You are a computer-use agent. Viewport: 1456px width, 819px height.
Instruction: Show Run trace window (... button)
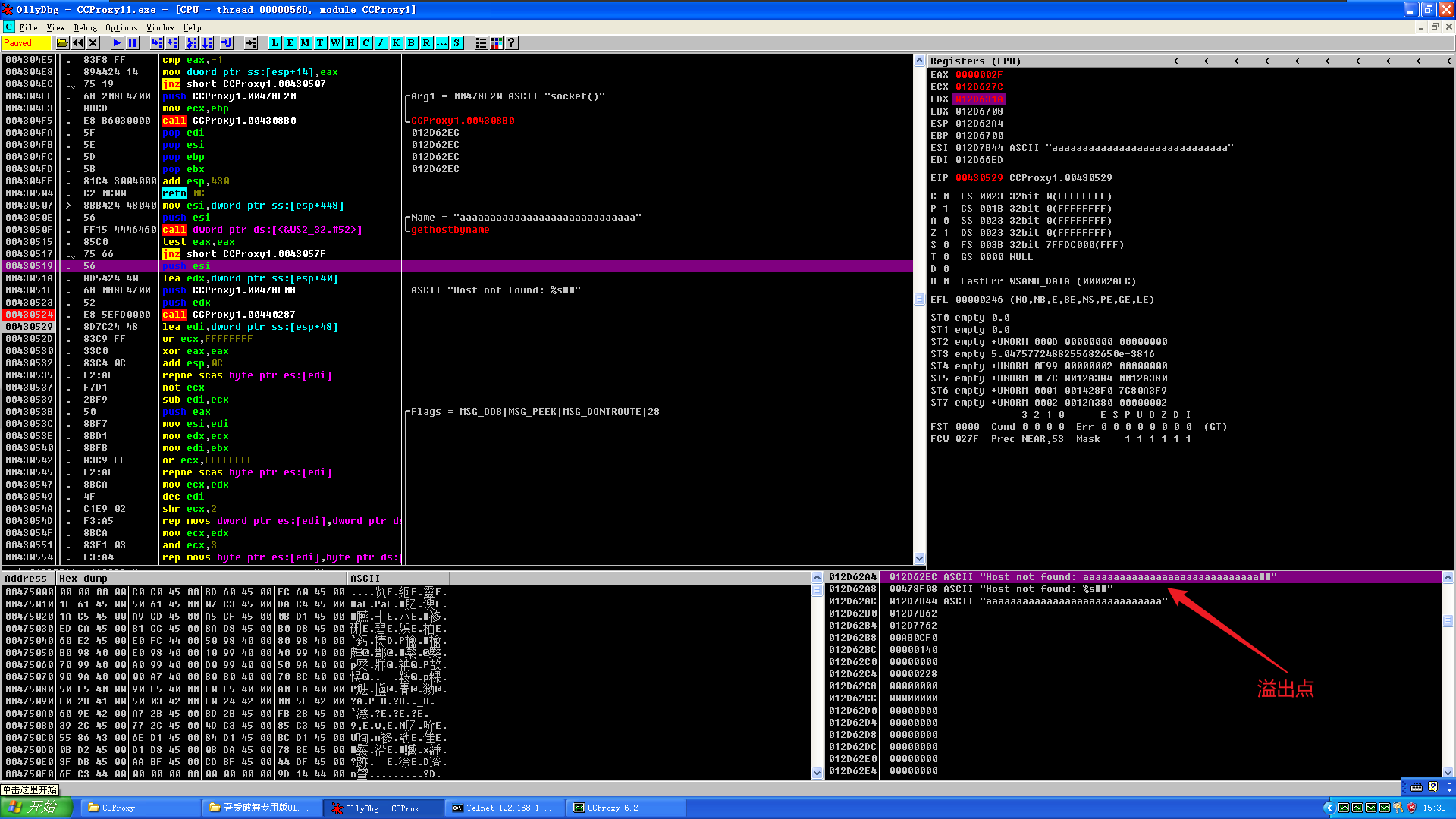441,43
